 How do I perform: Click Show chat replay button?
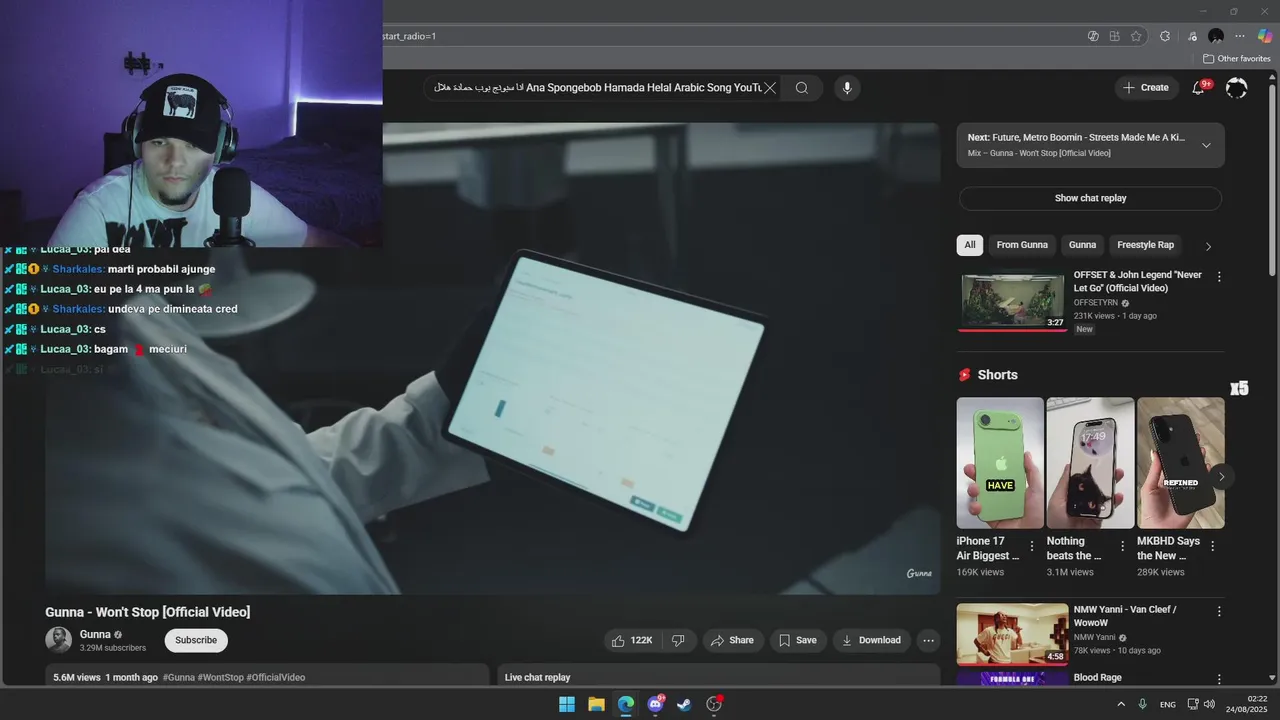pyautogui.click(x=1090, y=198)
